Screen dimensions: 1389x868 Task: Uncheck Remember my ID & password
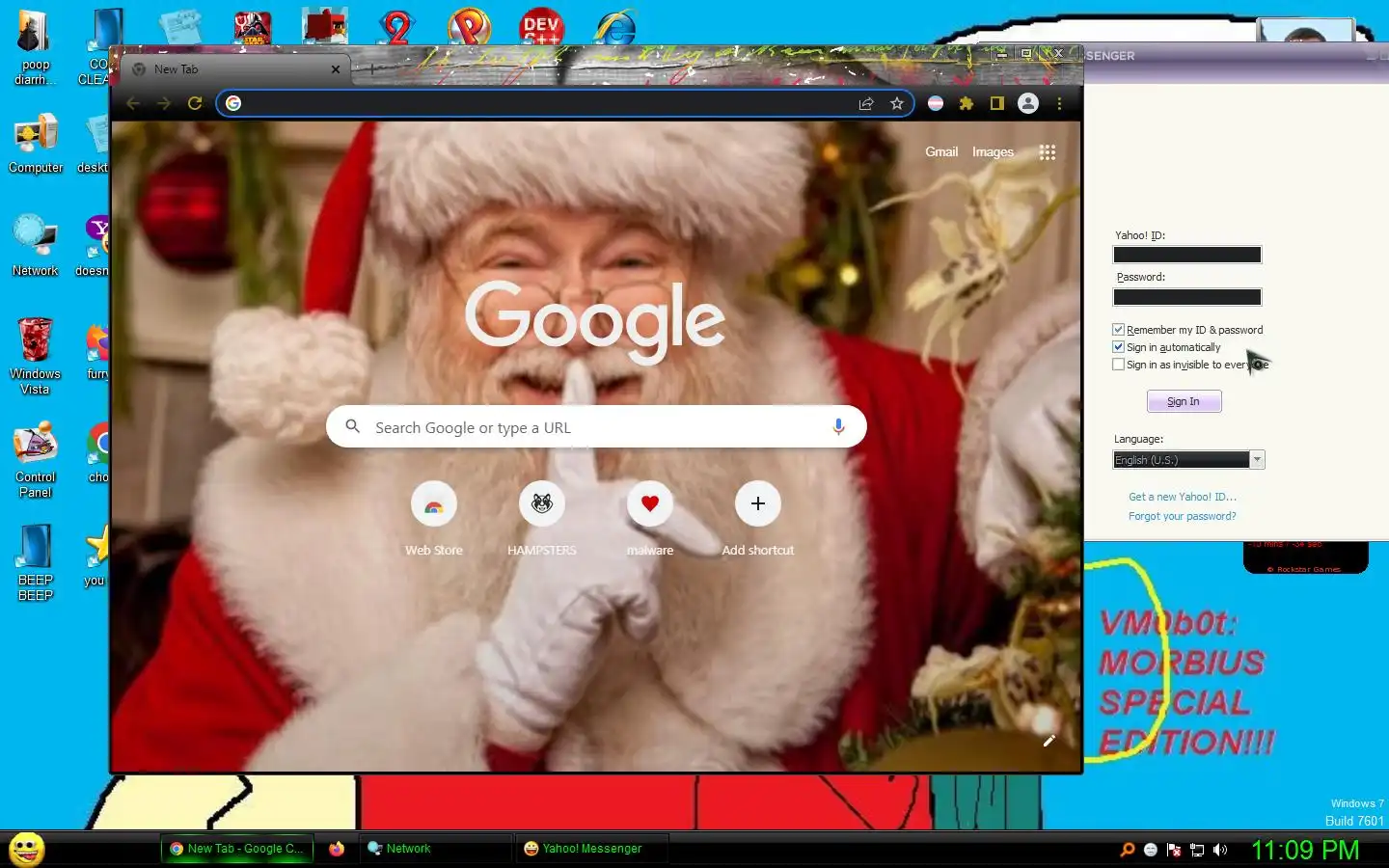click(x=1119, y=330)
